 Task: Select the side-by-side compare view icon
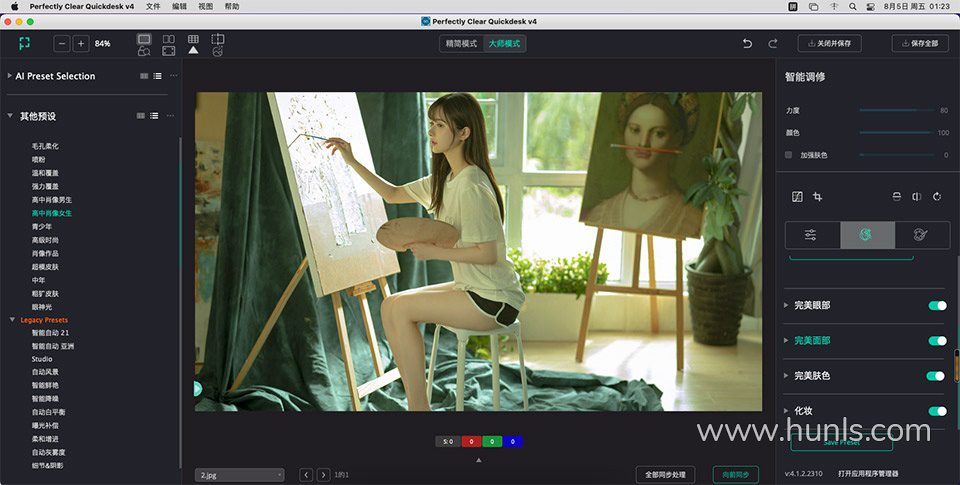click(x=168, y=39)
